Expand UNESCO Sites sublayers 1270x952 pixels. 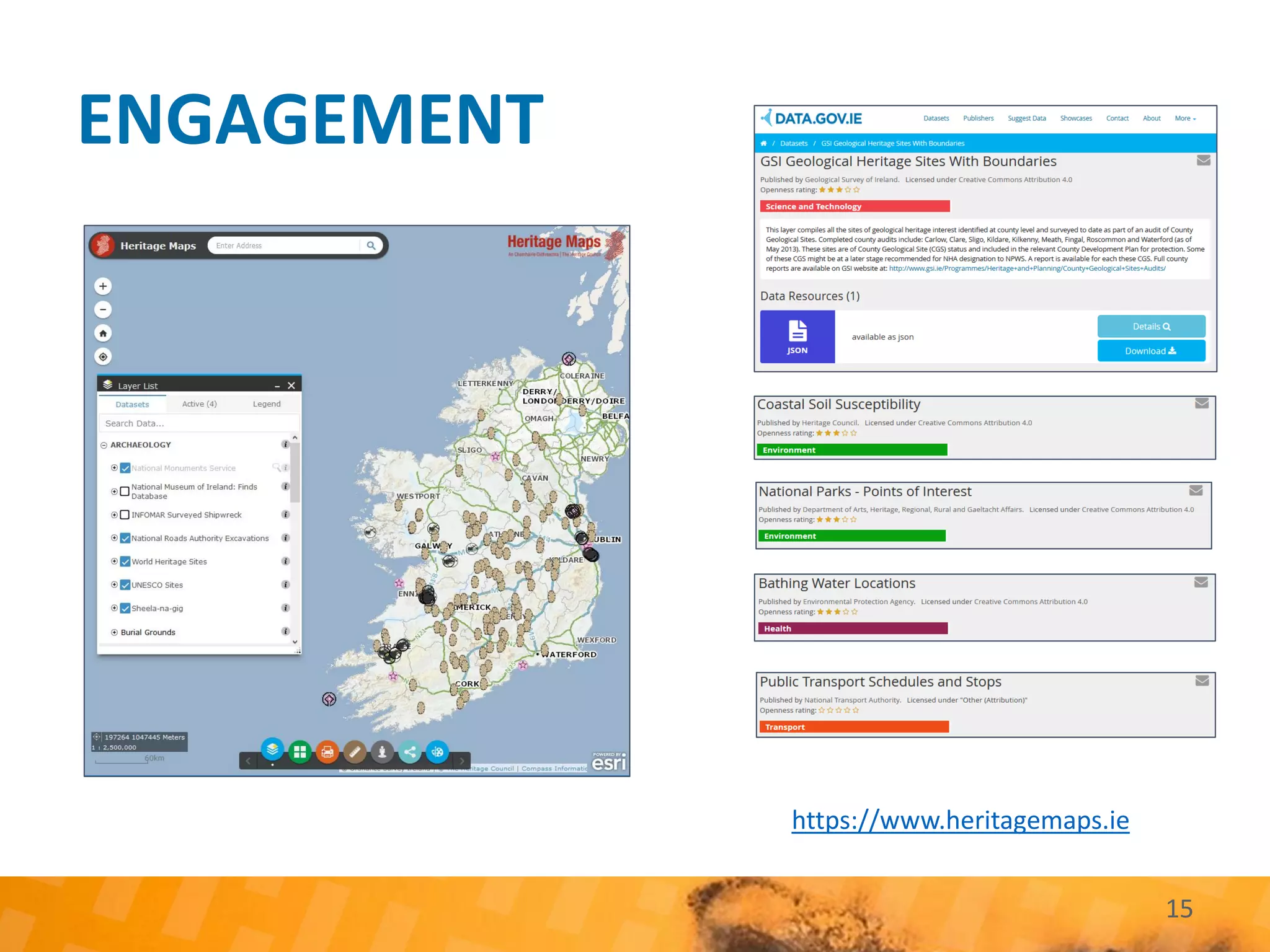(114, 584)
